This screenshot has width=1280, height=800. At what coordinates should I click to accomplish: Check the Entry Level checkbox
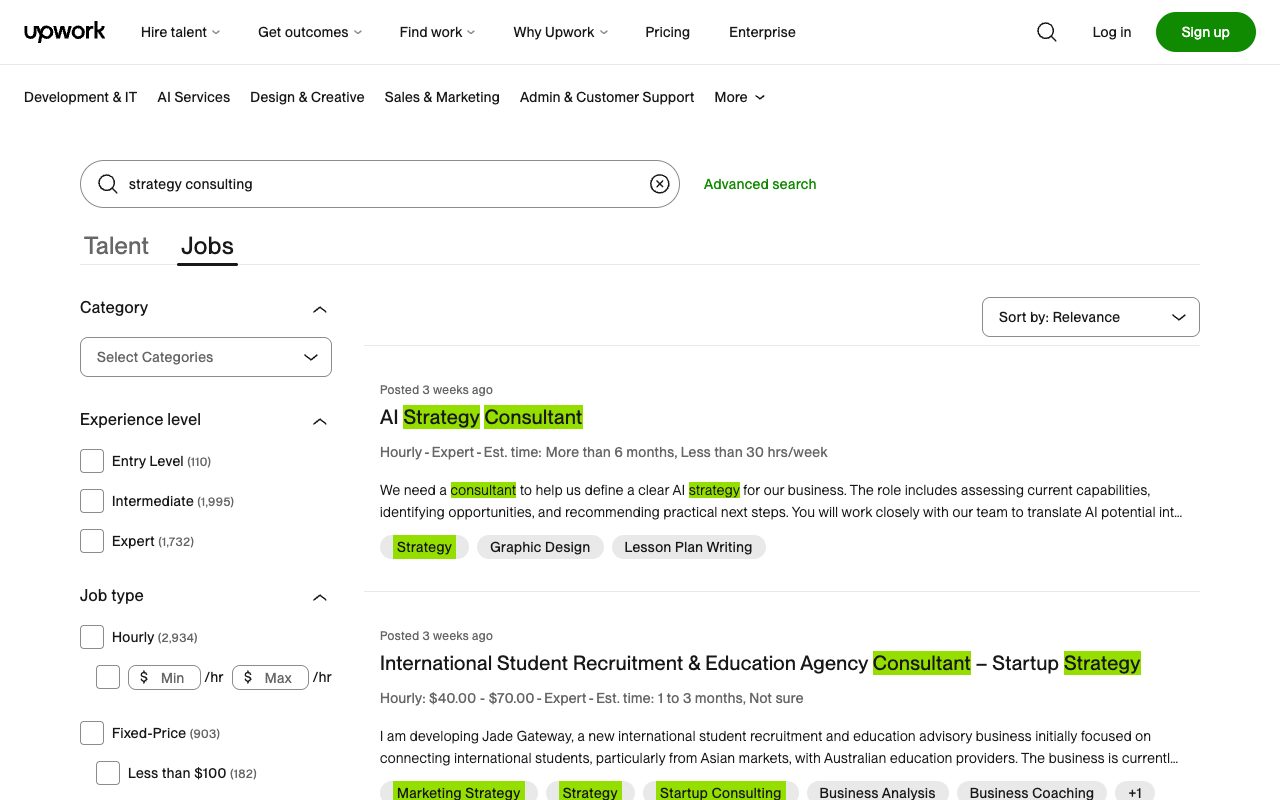[x=92, y=461]
